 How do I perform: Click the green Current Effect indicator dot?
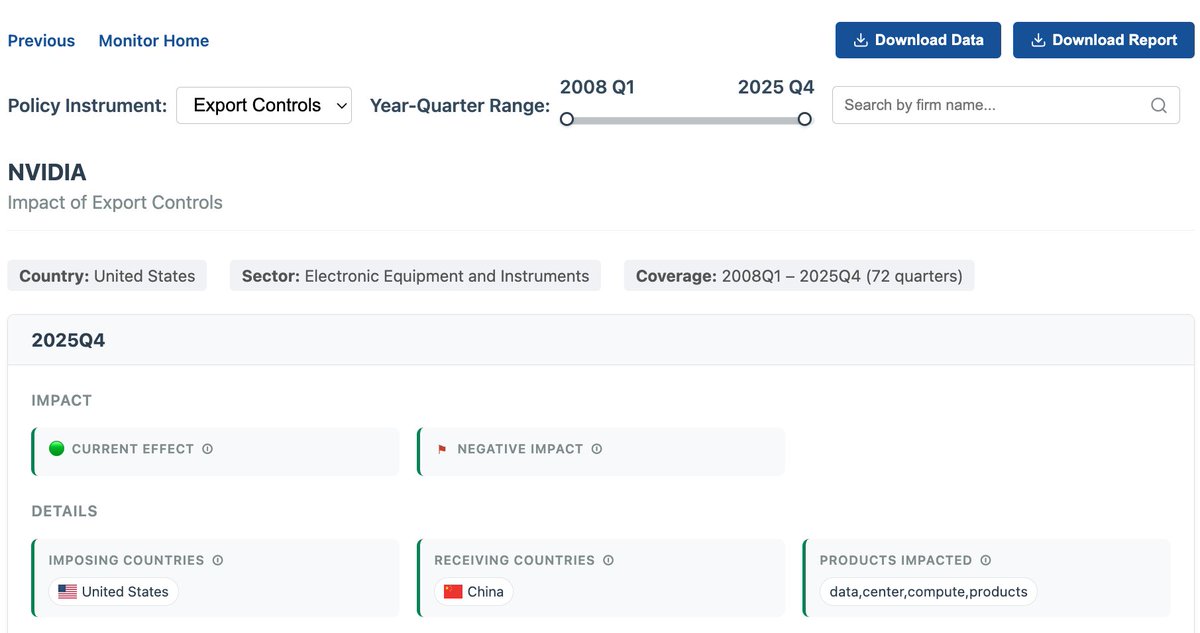(x=57, y=448)
